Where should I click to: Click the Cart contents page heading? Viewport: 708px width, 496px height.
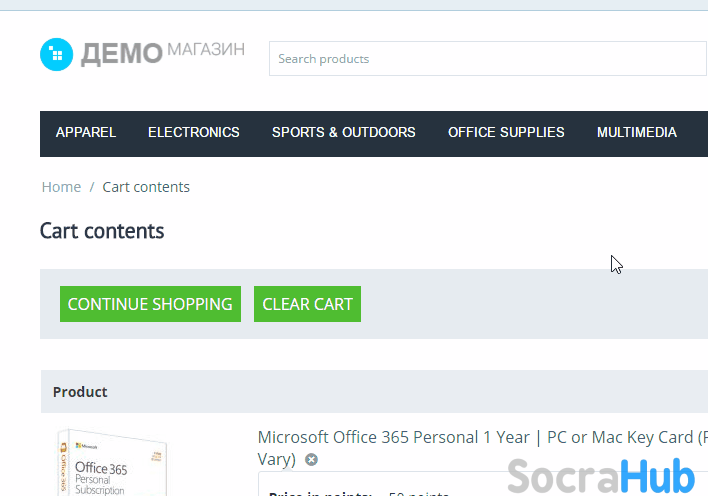[x=102, y=231]
